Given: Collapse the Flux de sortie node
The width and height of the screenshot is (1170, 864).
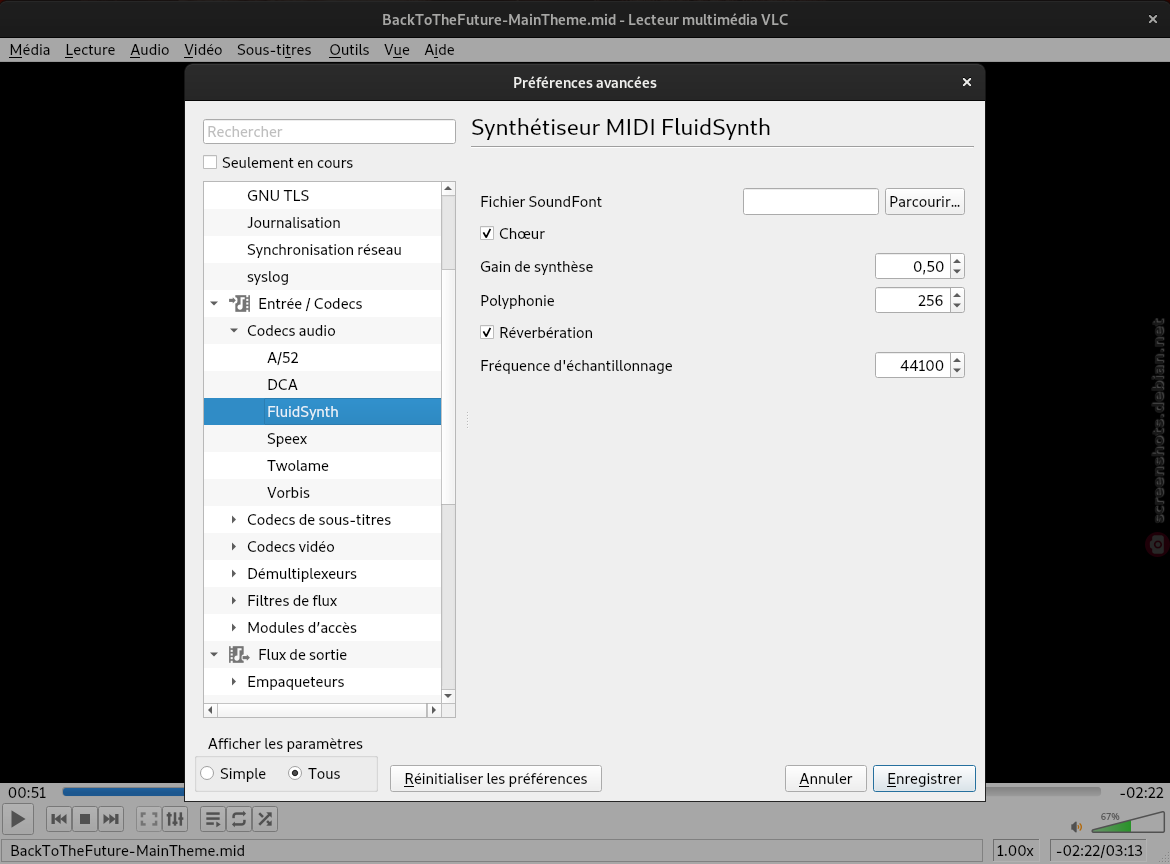Looking at the screenshot, I should [x=214, y=654].
